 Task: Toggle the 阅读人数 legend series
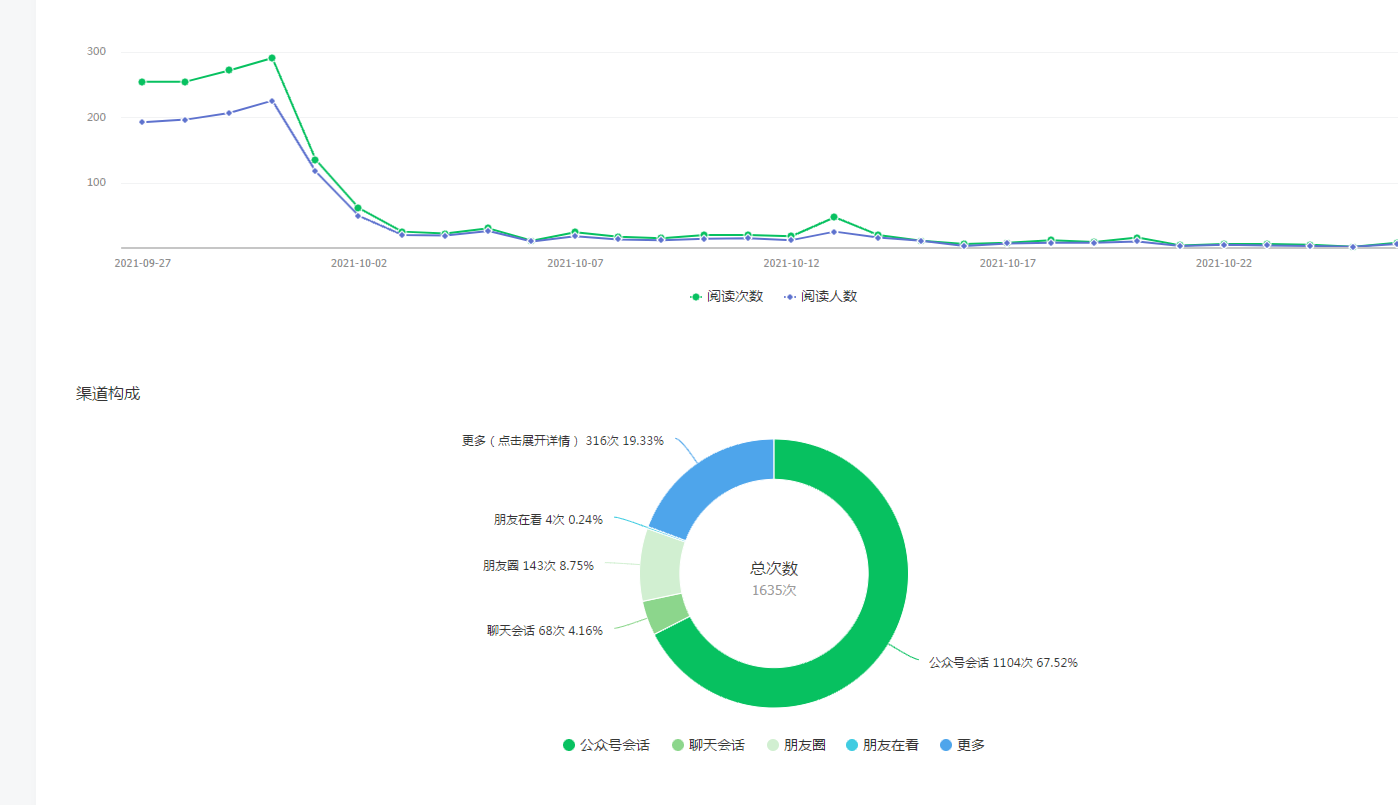point(820,296)
